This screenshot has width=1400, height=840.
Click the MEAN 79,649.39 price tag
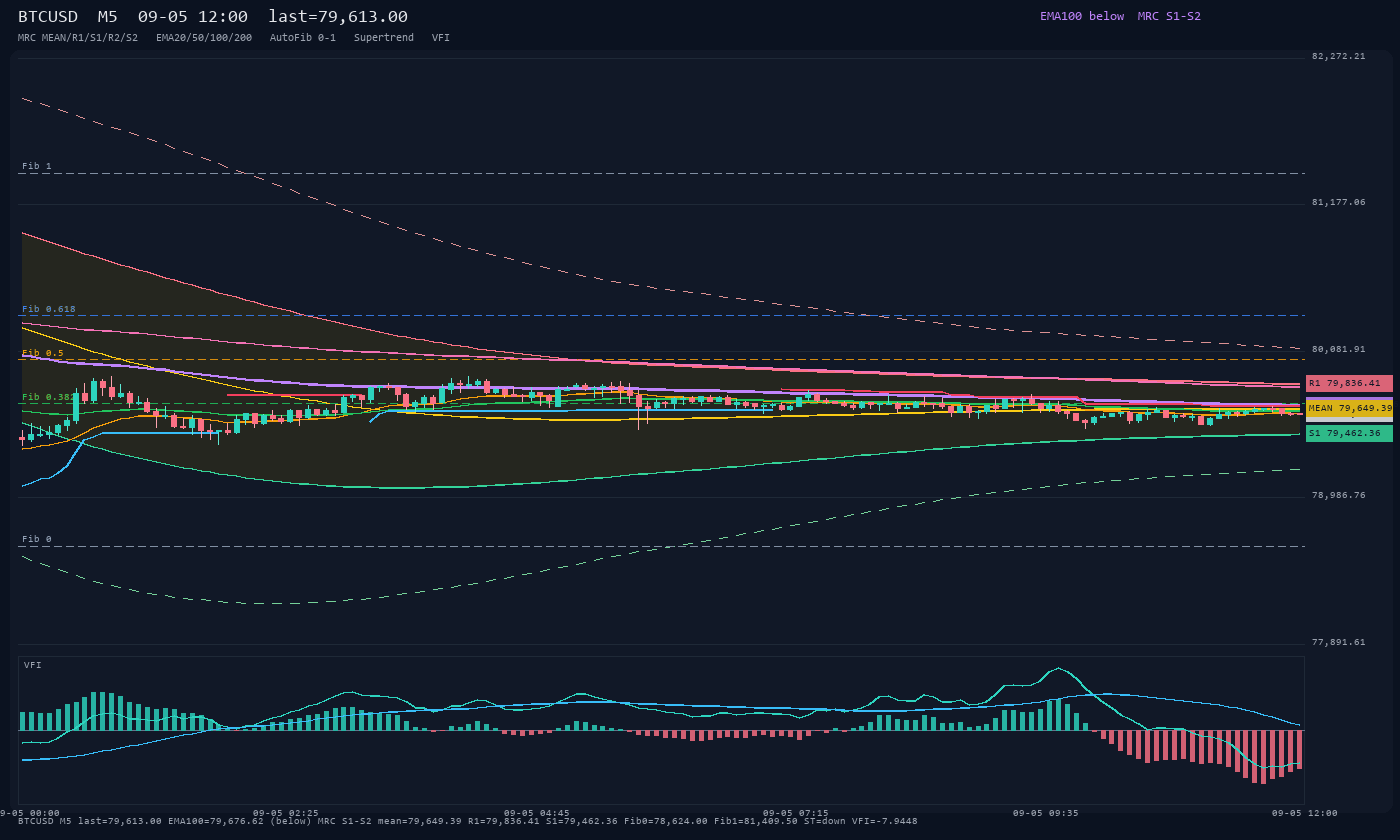(1349, 408)
